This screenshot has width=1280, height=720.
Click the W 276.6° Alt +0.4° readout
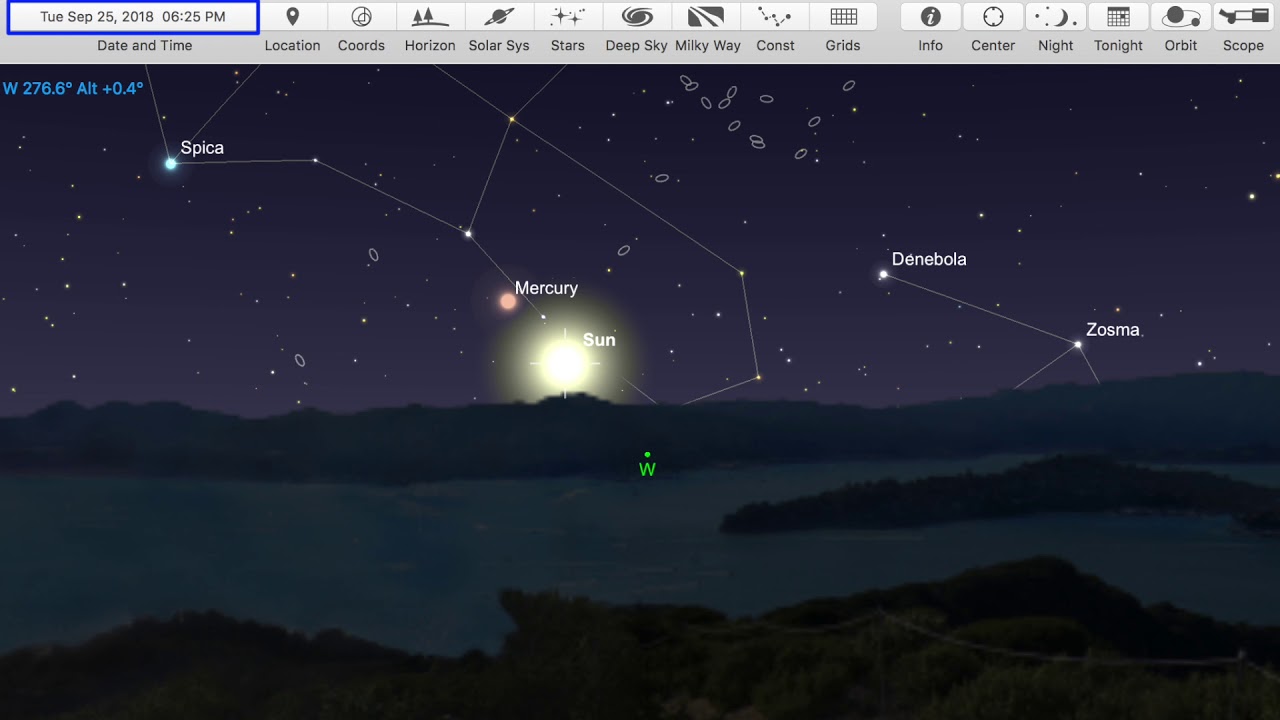pos(73,88)
